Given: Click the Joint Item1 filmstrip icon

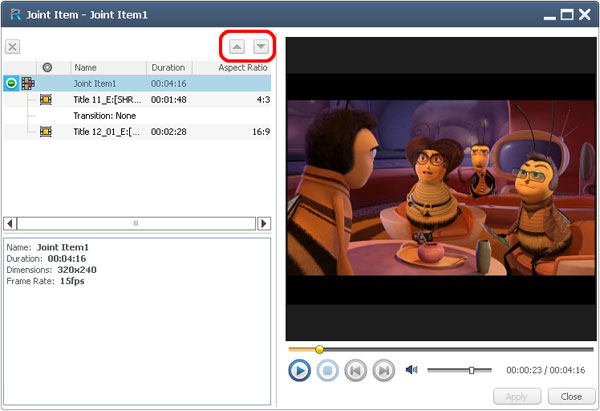Looking at the screenshot, I should coord(28,83).
